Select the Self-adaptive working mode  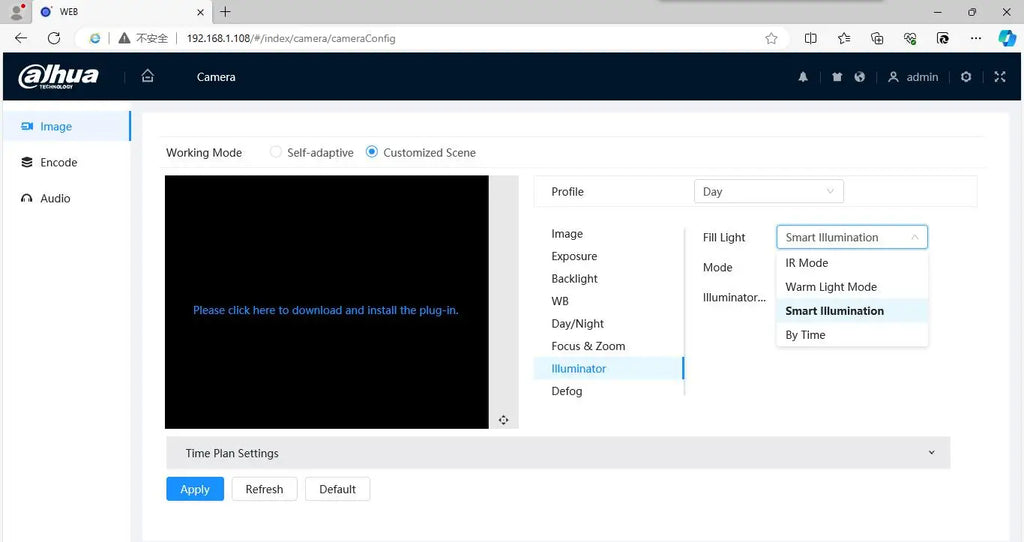pyautogui.click(x=276, y=152)
